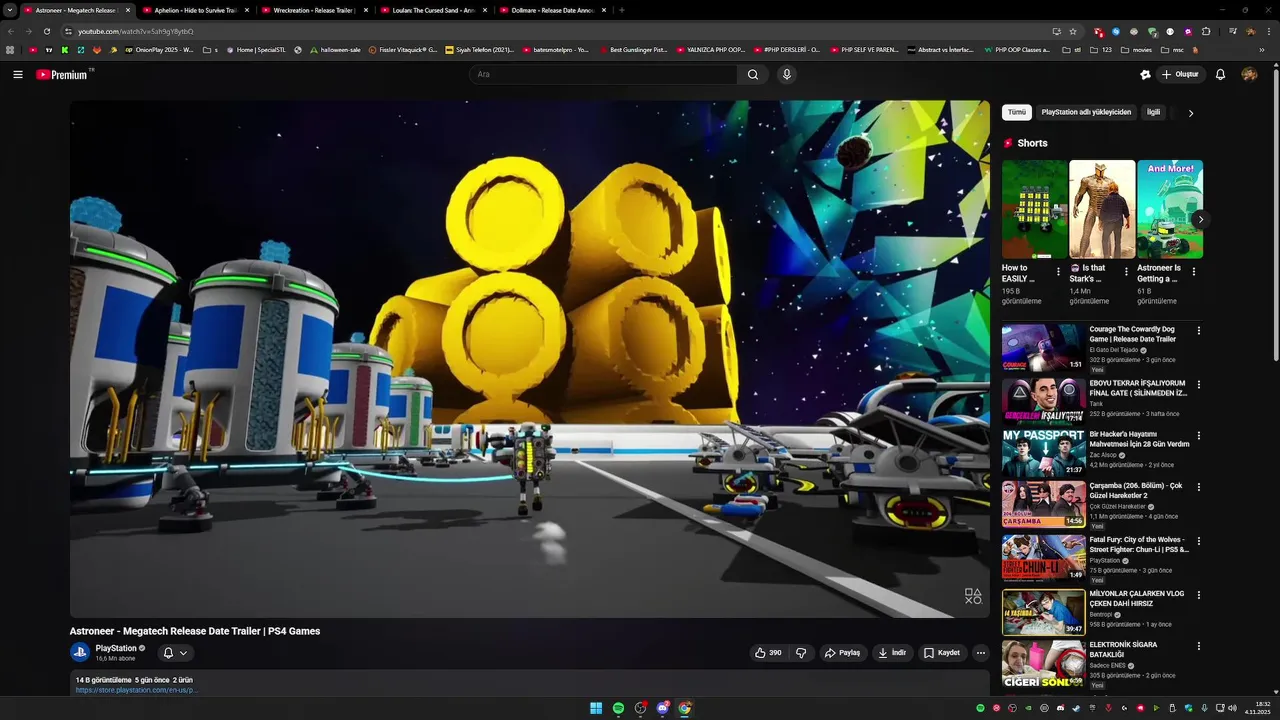Image resolution: width=1280 pixels, height=720 pixels.
Task: Show next filter chips with arrow
Action: point(1190,113)
